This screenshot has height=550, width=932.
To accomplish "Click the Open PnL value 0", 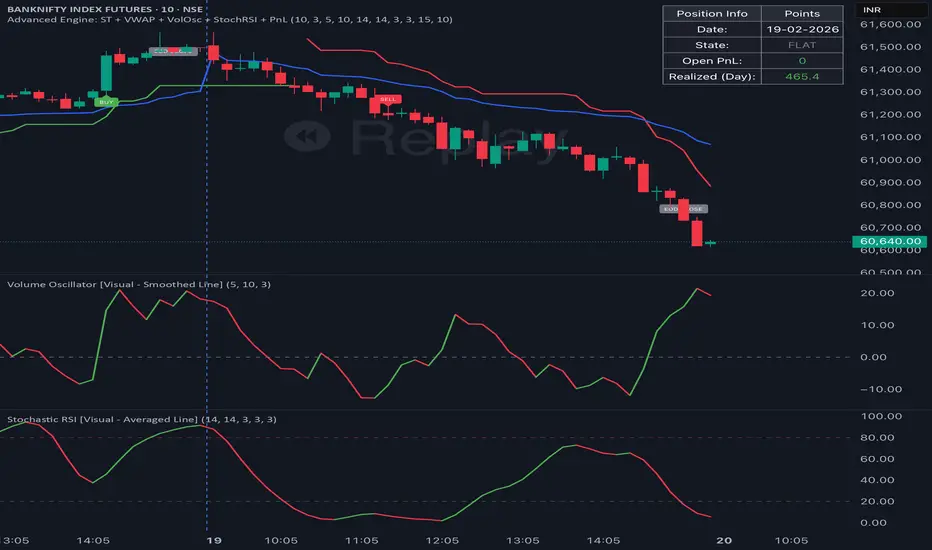I will pyautogui.click(x=802, y=61).
